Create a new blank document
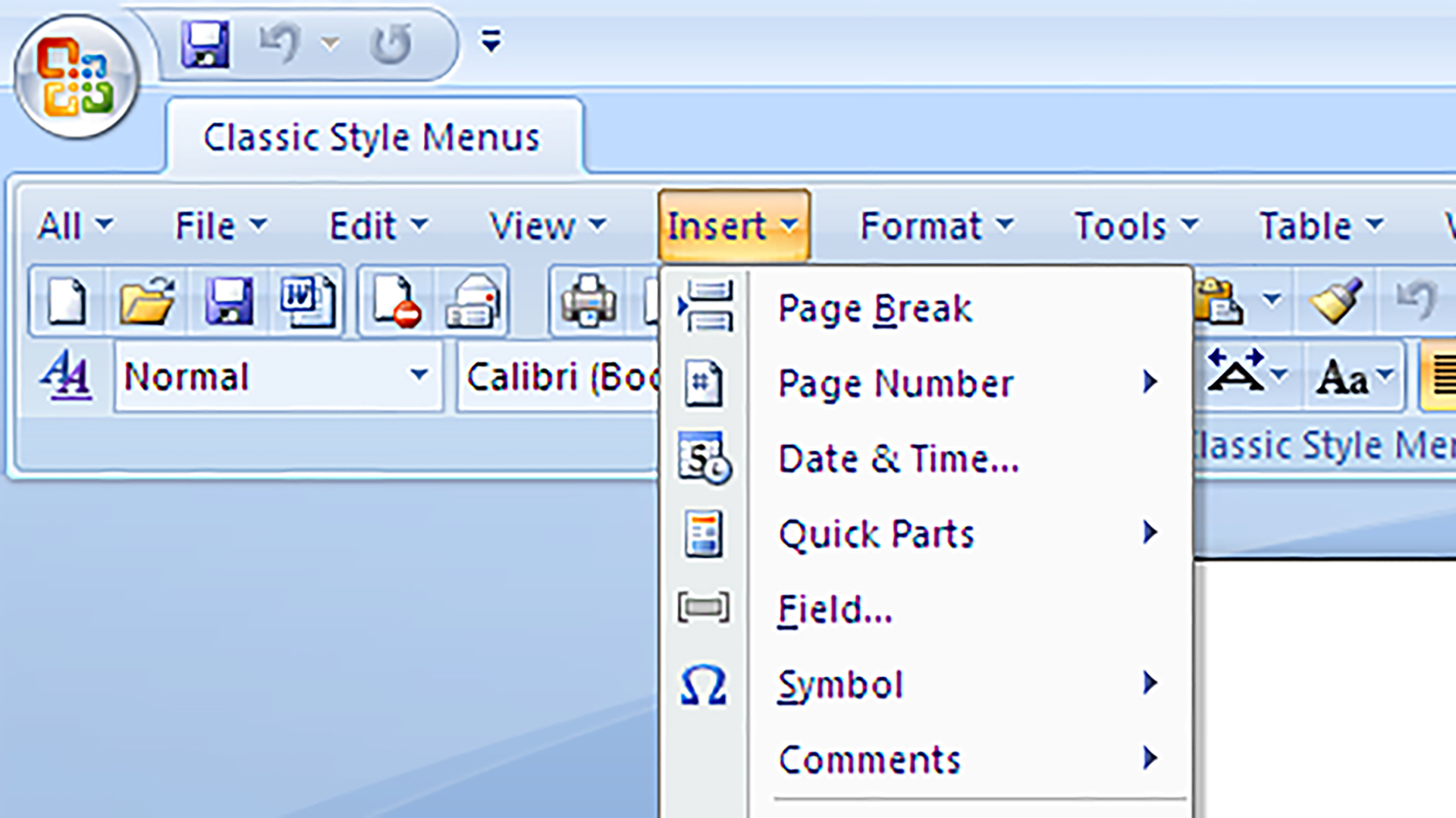 click(64, 300)
